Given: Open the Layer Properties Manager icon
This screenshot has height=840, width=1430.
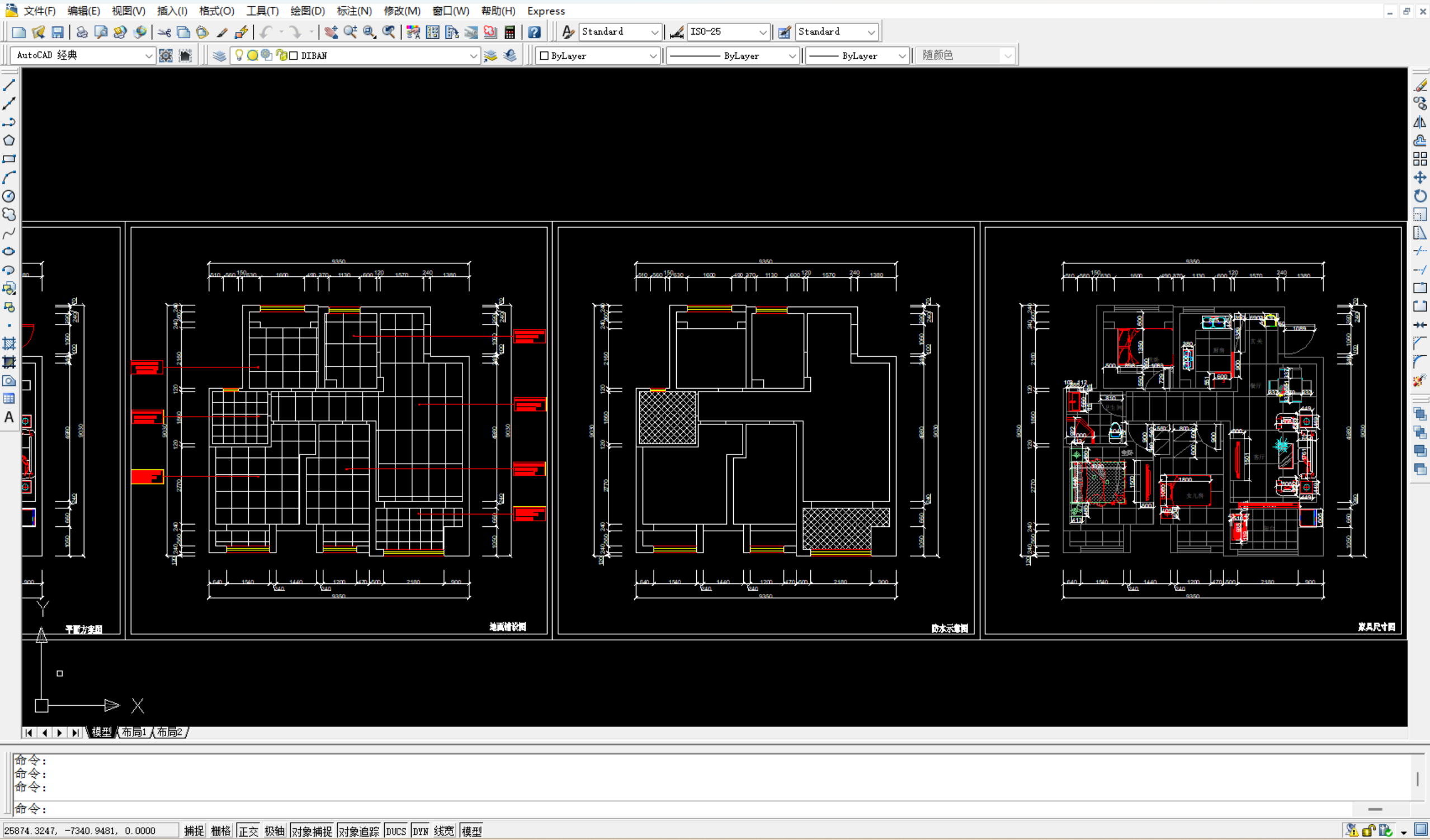Looking at the screenshot, I should point(220,55).
